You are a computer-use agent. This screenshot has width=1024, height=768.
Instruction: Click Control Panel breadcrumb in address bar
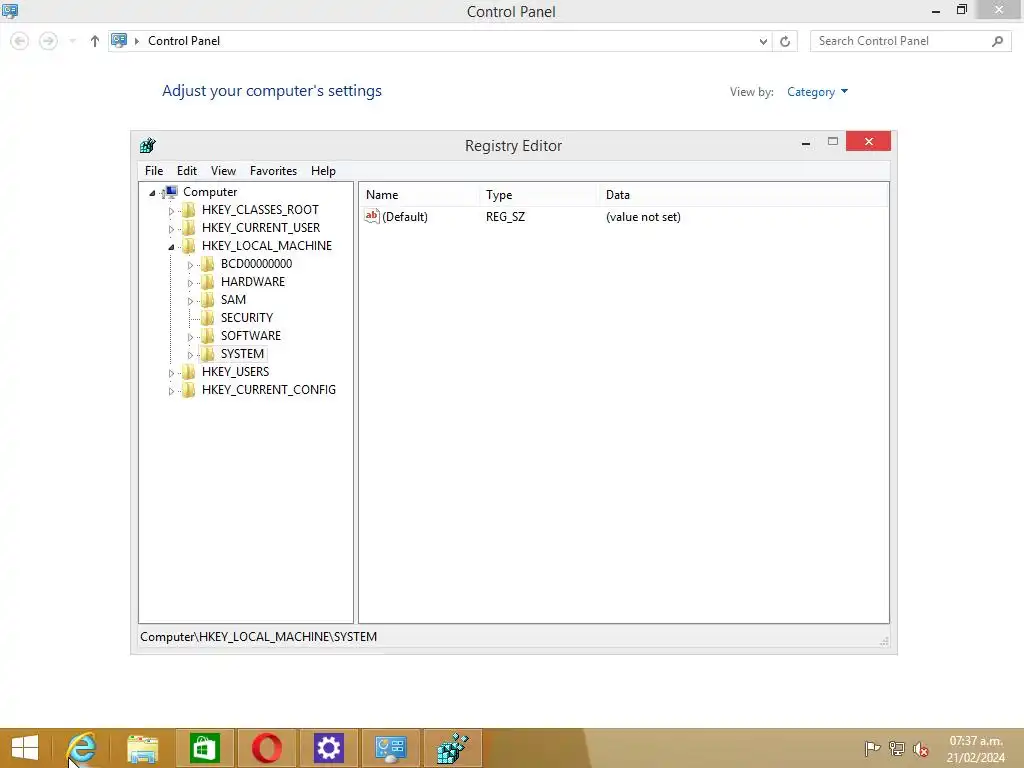point(184,40)
